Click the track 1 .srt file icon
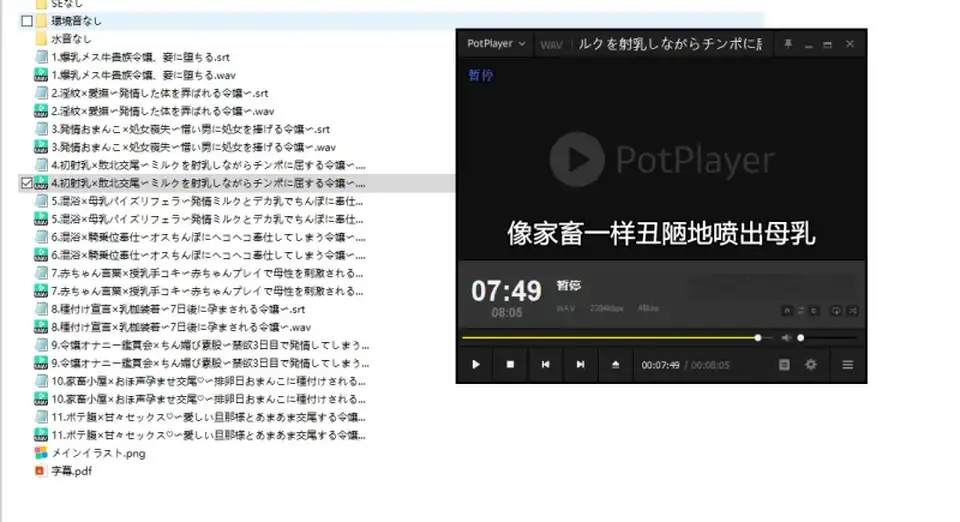960x522 pixels. pyautogui.click(x=41, y=57)
